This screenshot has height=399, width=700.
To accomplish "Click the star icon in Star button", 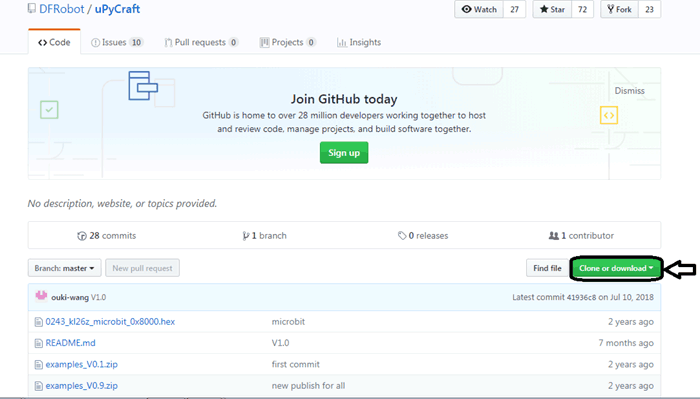I will 544,9.
